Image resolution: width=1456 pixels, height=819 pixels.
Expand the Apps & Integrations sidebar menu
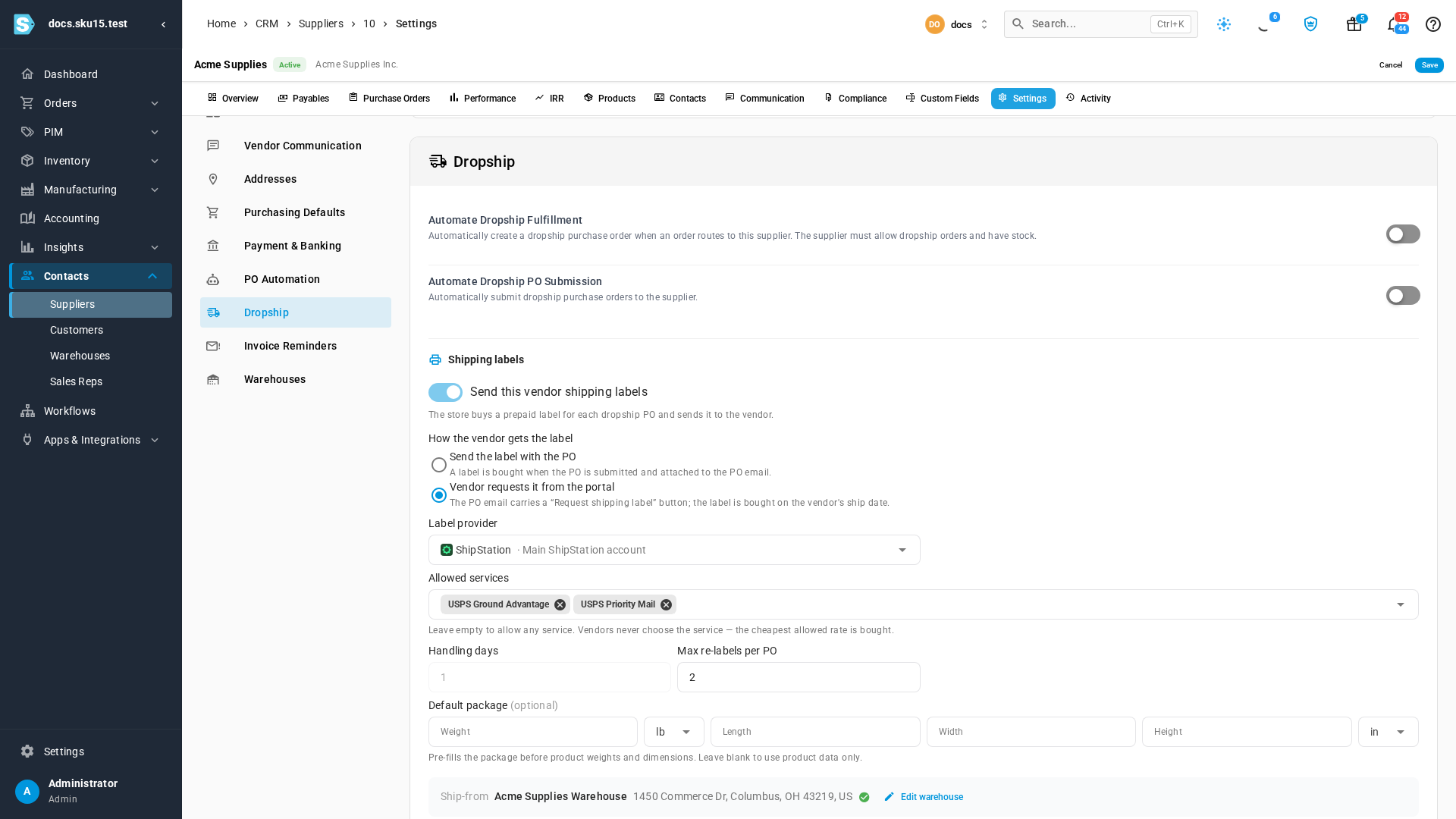pos(90,440)
